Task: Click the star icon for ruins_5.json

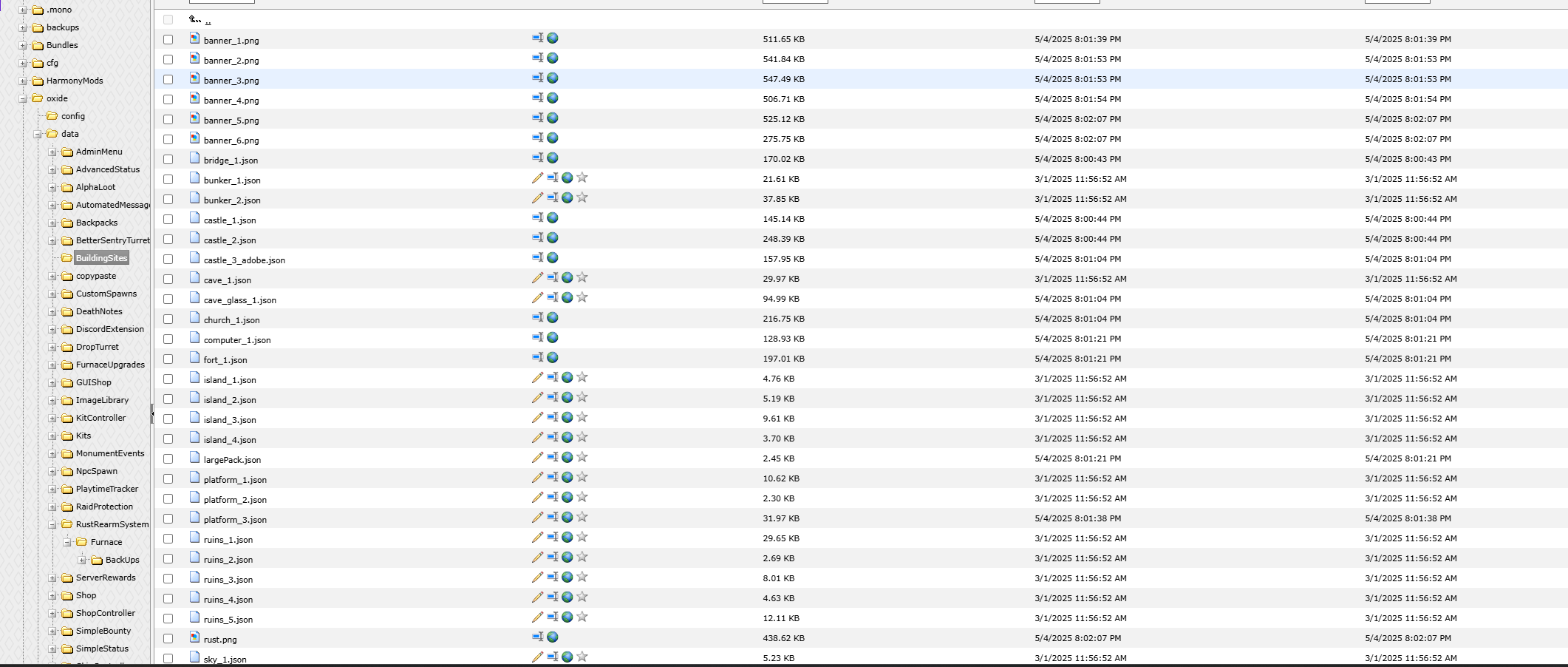Action: point(582,617)
